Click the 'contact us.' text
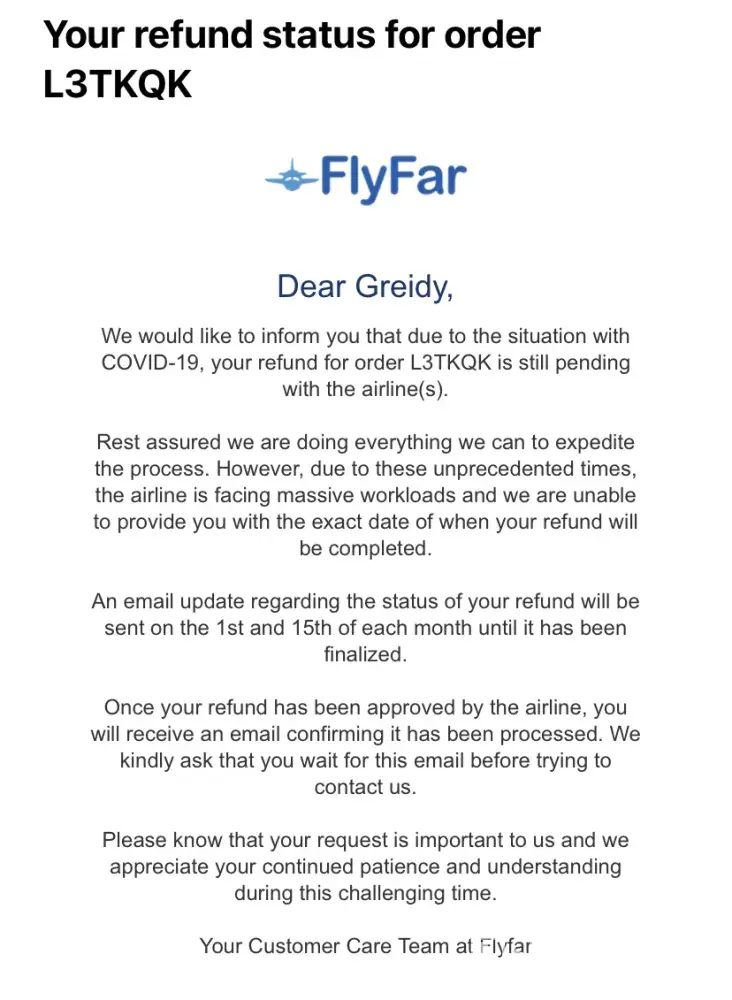 (365, 787)
